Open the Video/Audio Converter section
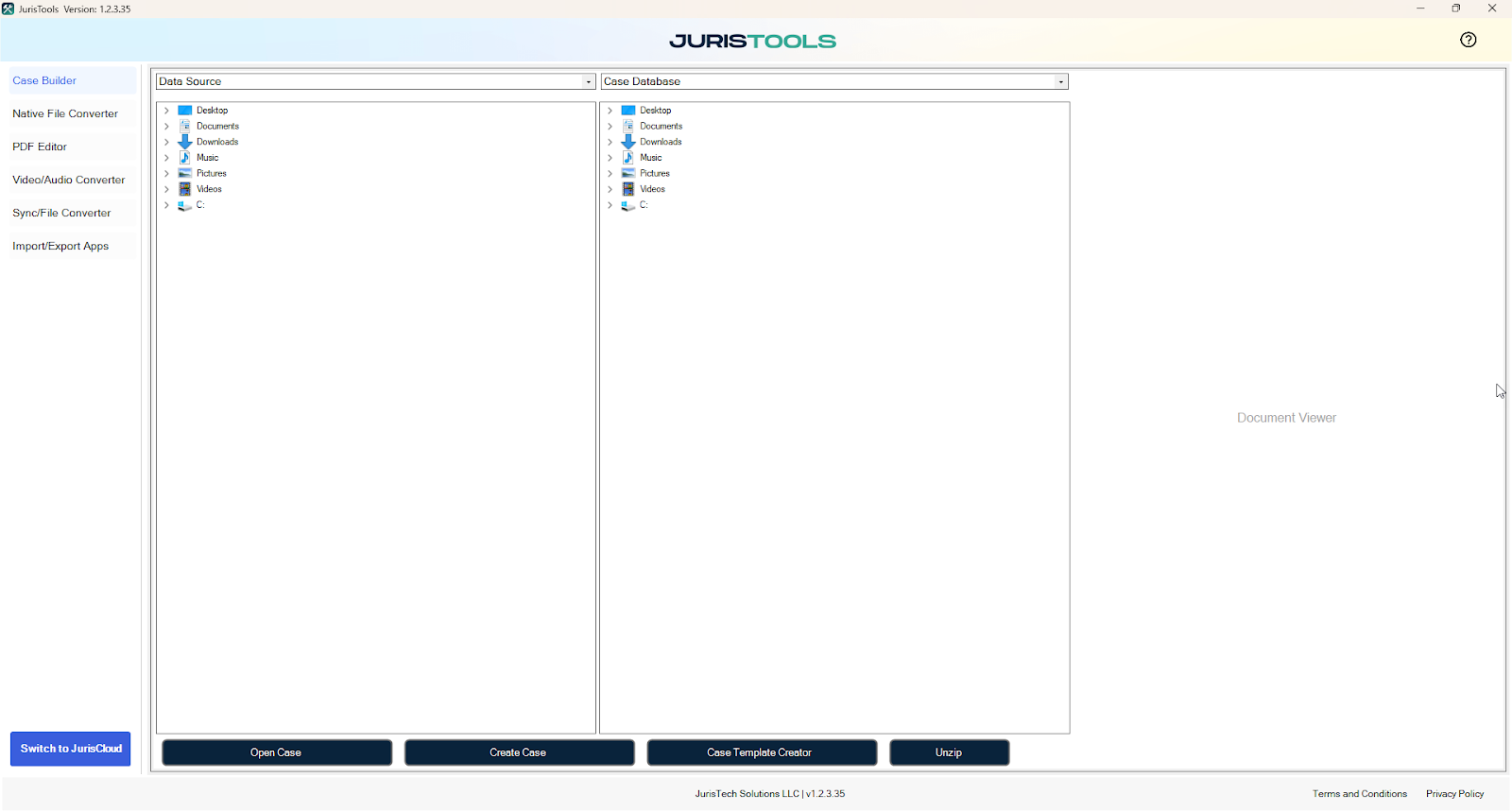 click(x=68, y=180)
